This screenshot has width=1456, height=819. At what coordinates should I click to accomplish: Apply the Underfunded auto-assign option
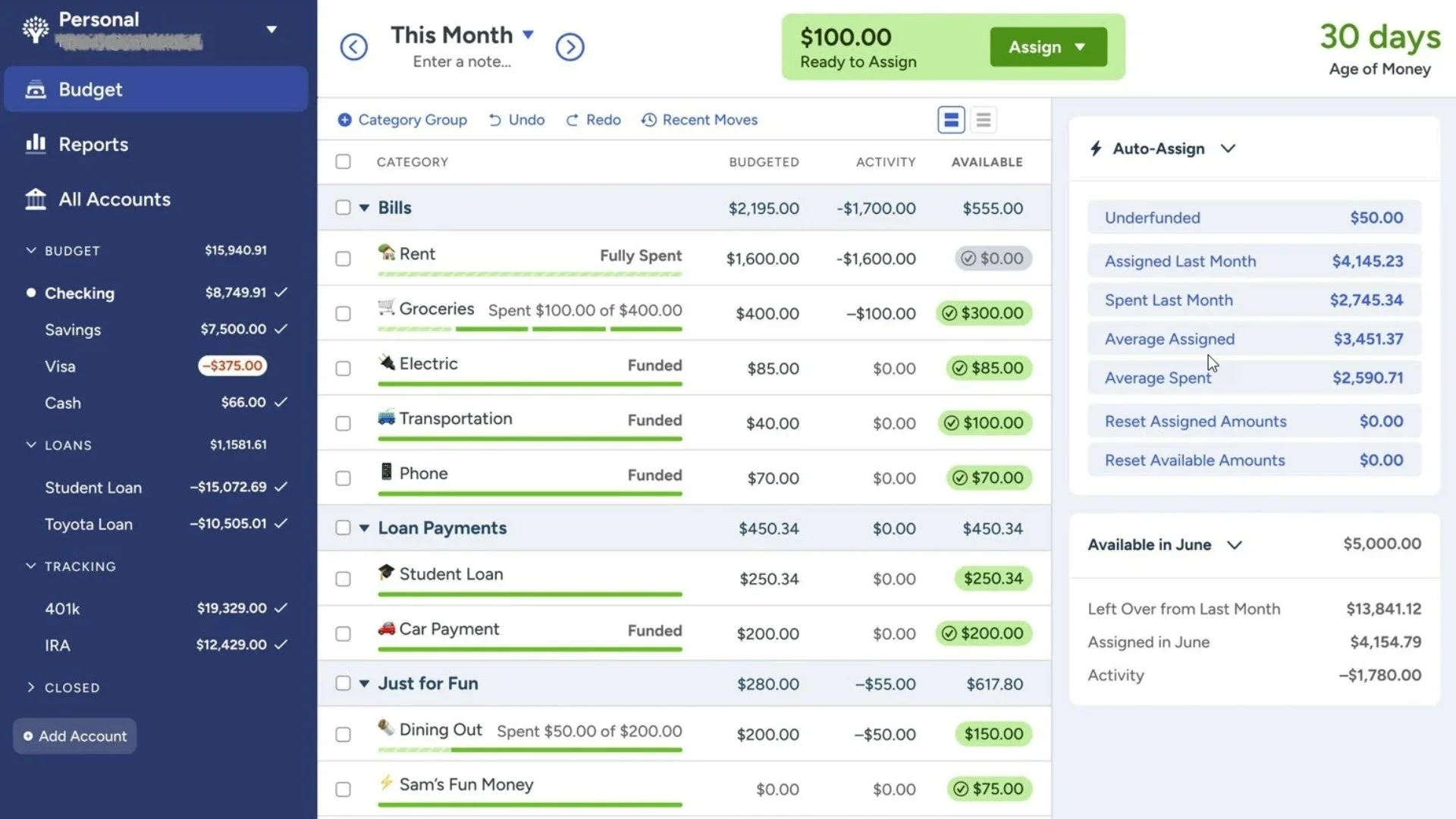click(1254, 218)
